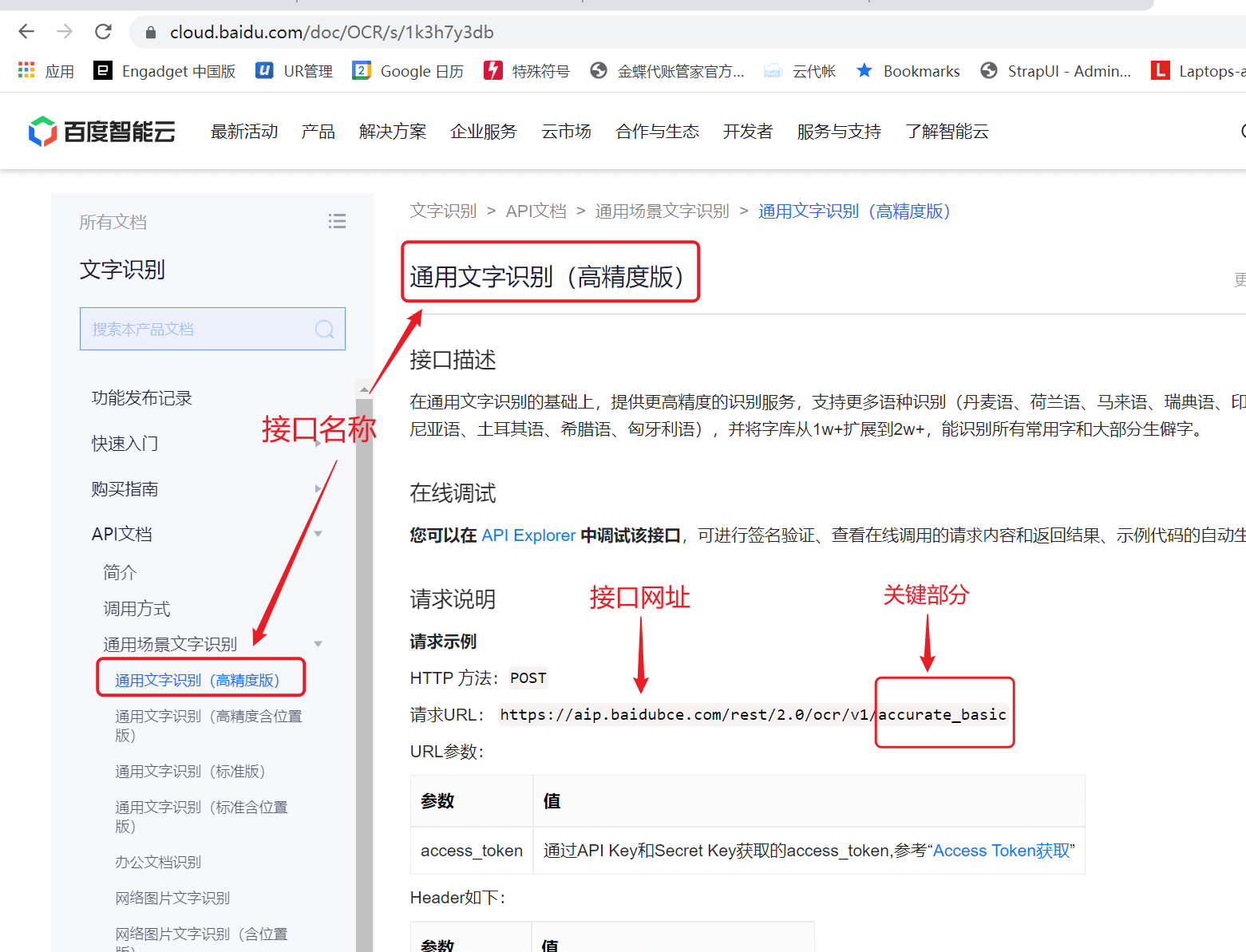This screenshot has height=952, width=1246.
Task: Click API文档 breadcrumb link
Action: click(x=536, y=211)
